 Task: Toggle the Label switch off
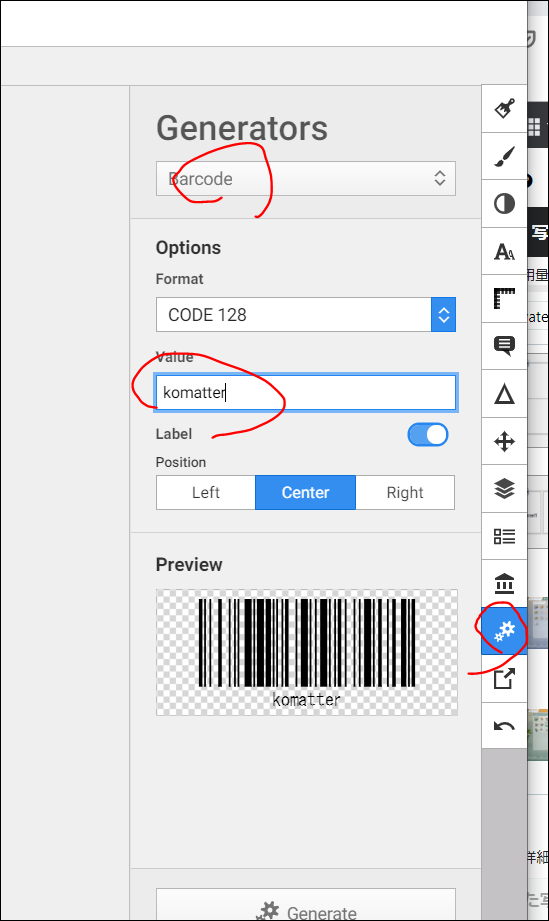point(428,435)
